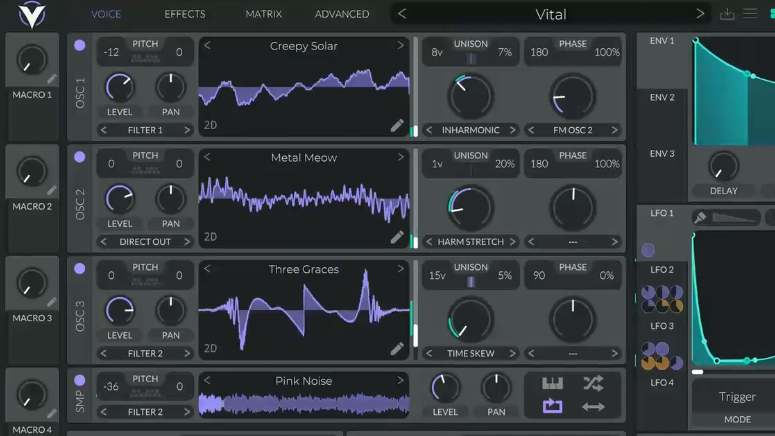Viewport: 775px width, 436px height.
Task: Click sampler pitch transpose value -36
Action: coord(111,387)
